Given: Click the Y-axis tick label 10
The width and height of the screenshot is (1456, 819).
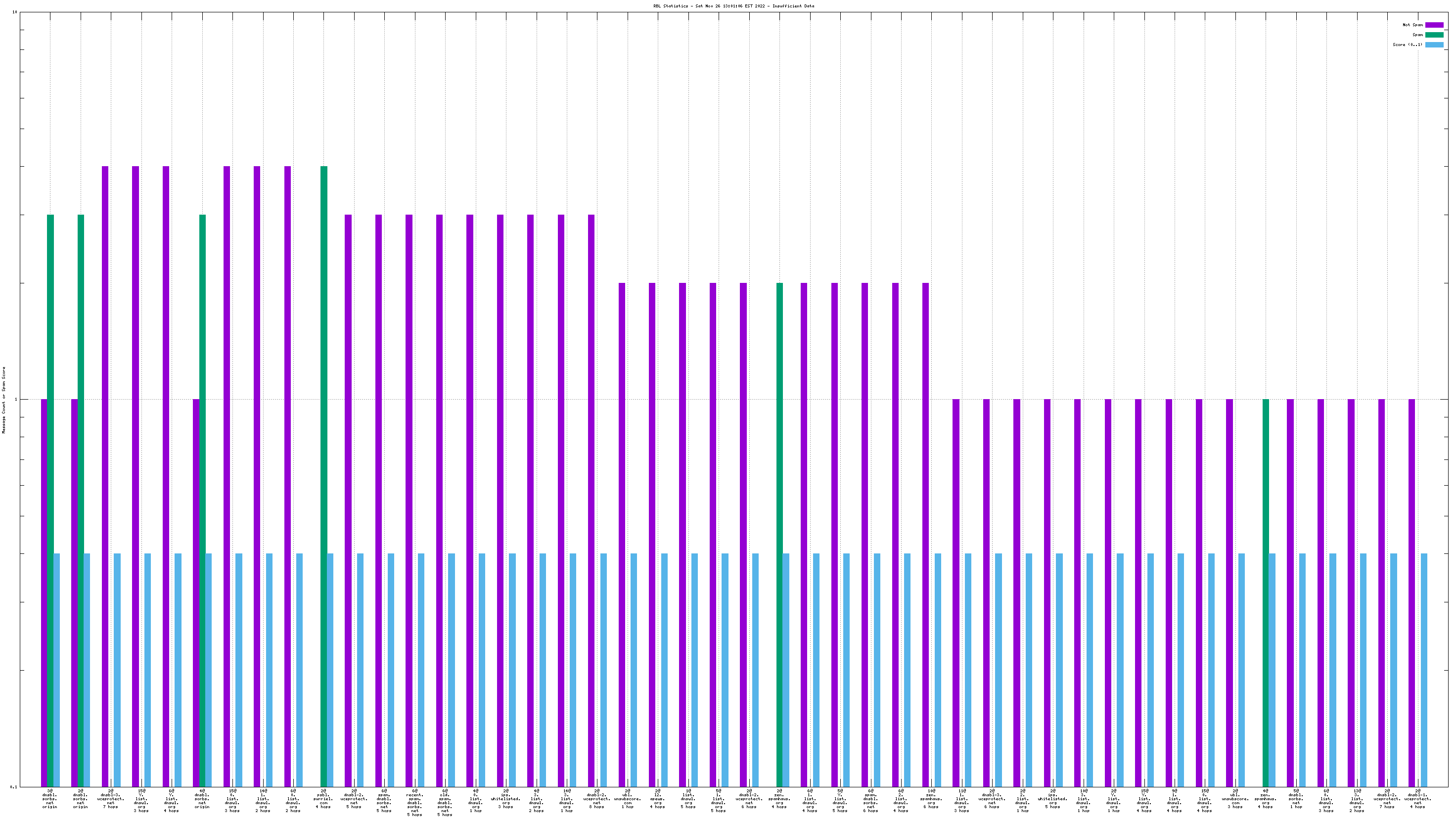Looking at the screenshot, I should point(15,12).
